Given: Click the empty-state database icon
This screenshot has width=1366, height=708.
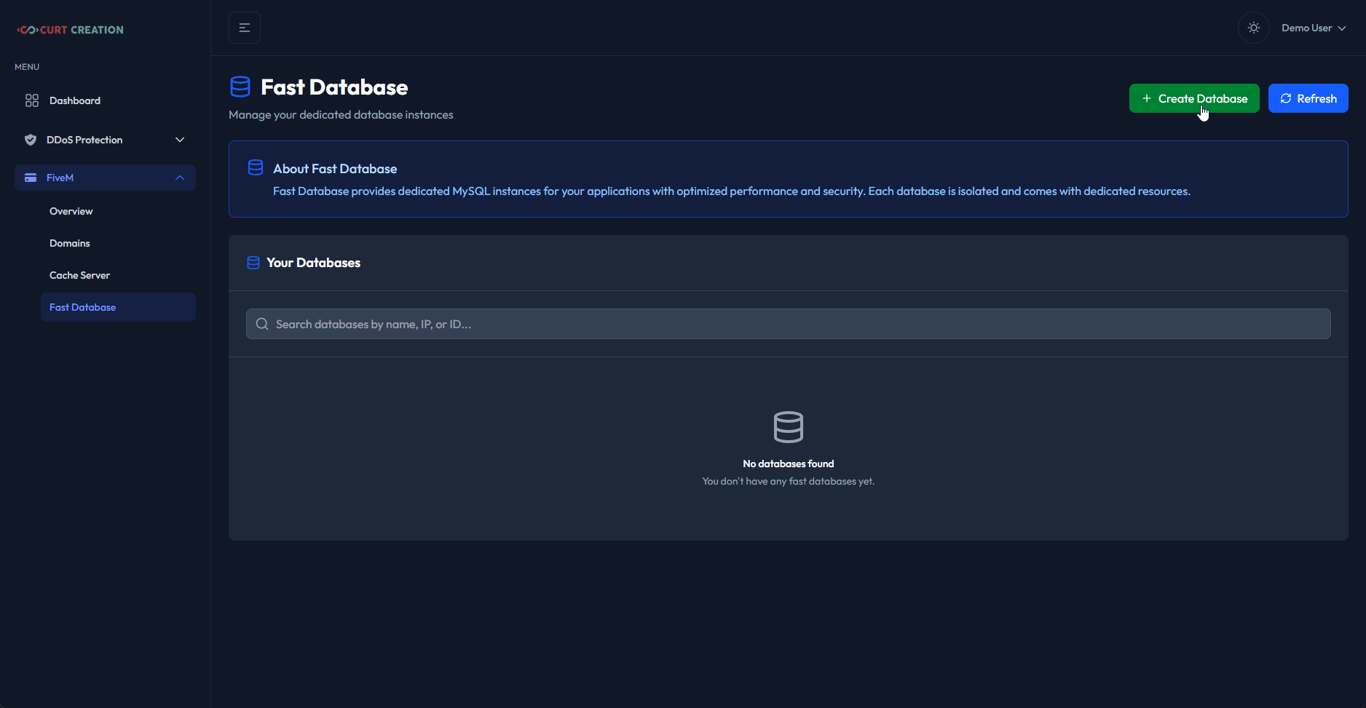Looking at the screenshot, I should [788, 427].
